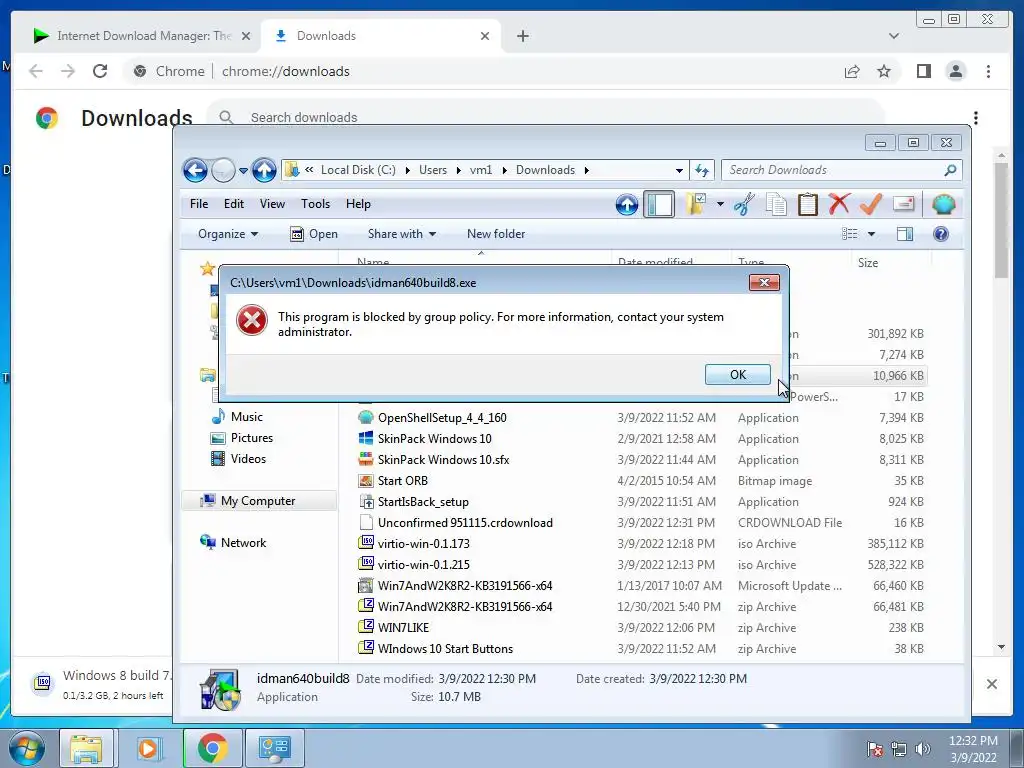This screenshot has width=1024, height=768.
Task: Click the folder properties toolbar icon
Action: tap(696, 204)
